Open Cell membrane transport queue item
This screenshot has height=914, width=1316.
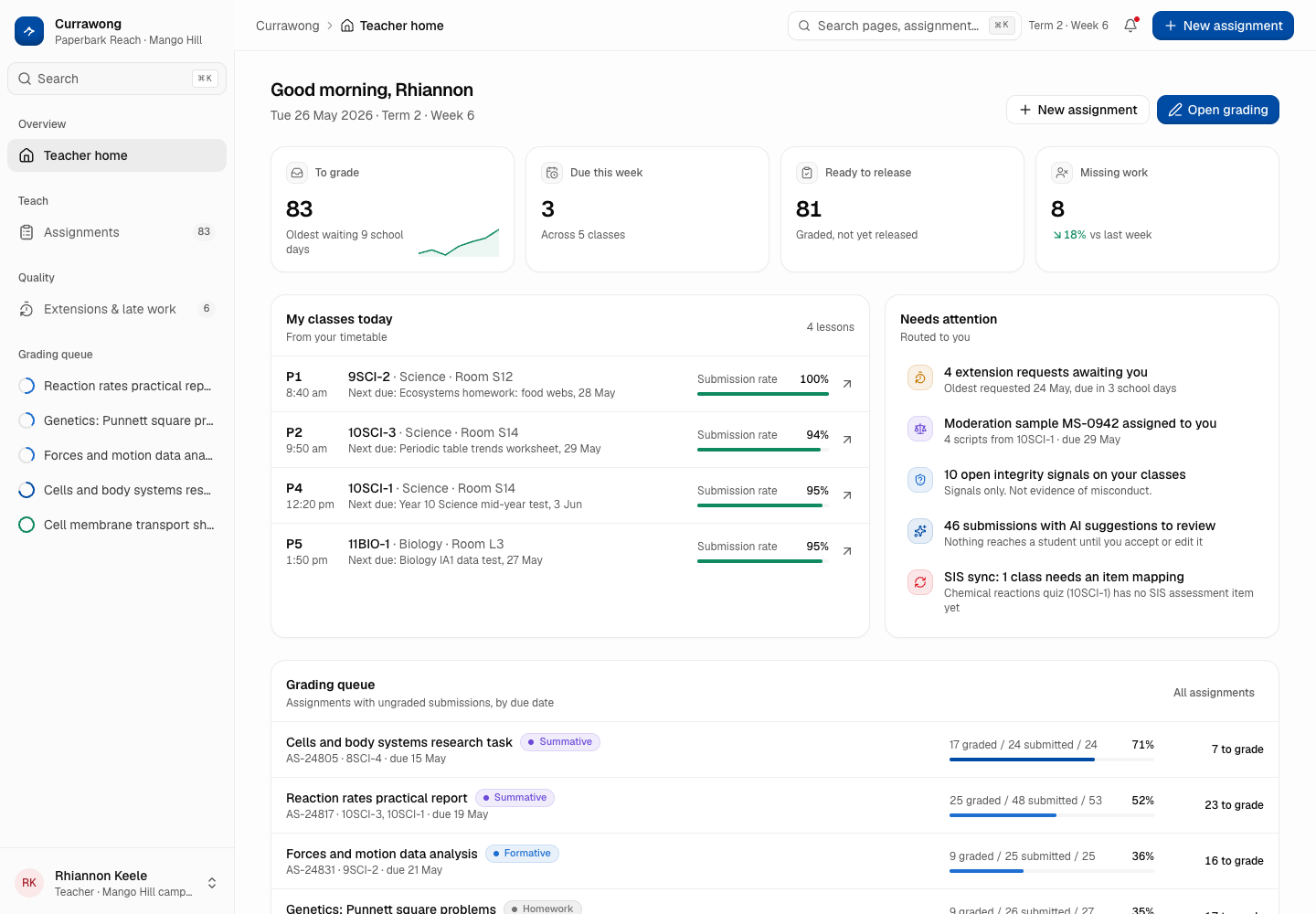tap(117, 525)
